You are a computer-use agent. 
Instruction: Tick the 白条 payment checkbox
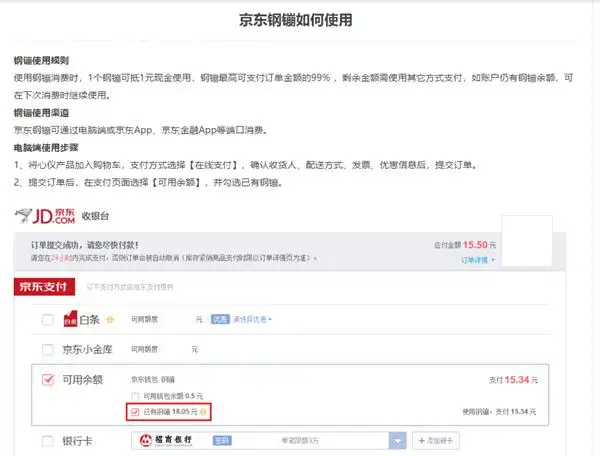coord(47,319)
